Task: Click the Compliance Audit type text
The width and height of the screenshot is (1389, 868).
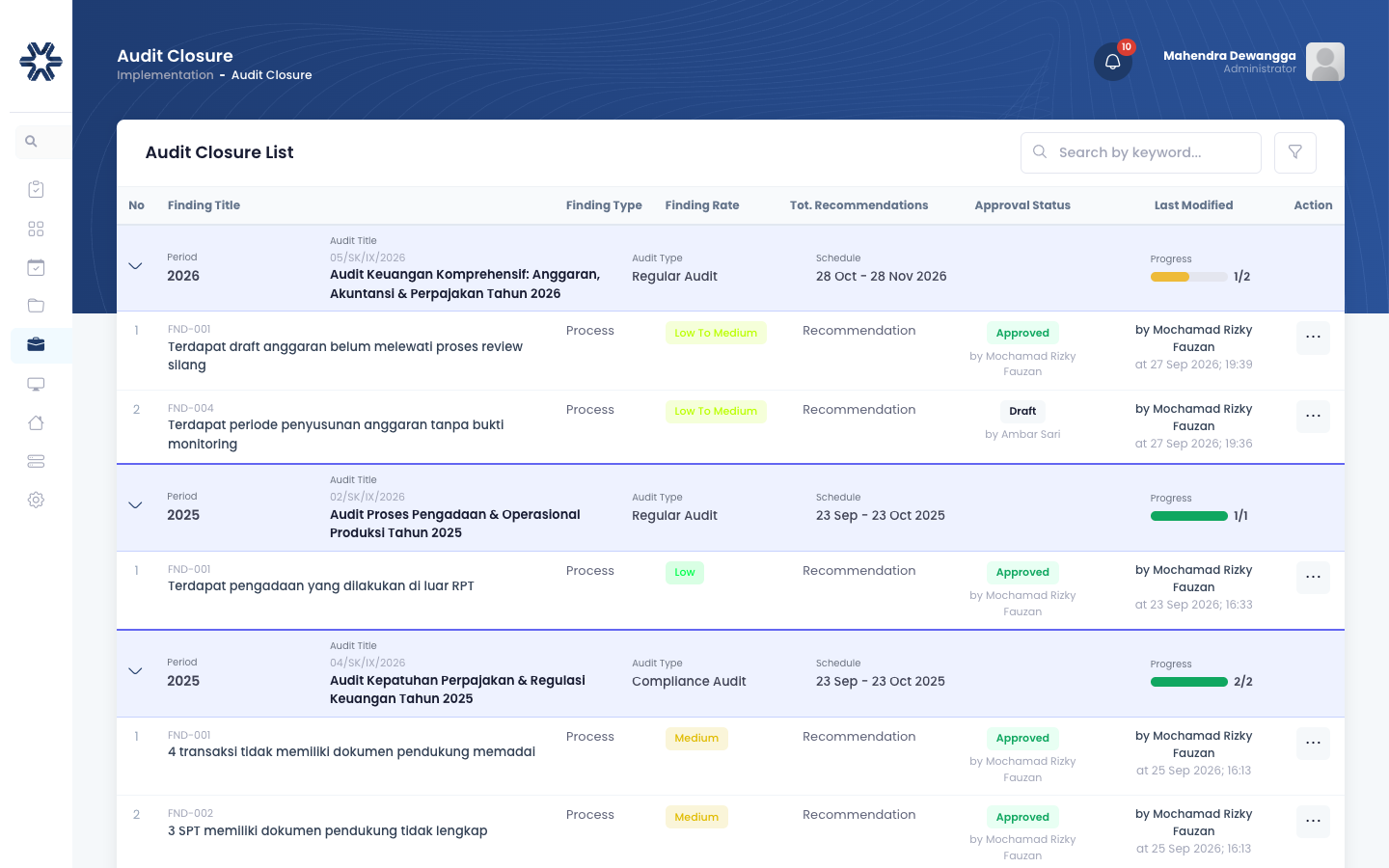Action: (689, 681)
